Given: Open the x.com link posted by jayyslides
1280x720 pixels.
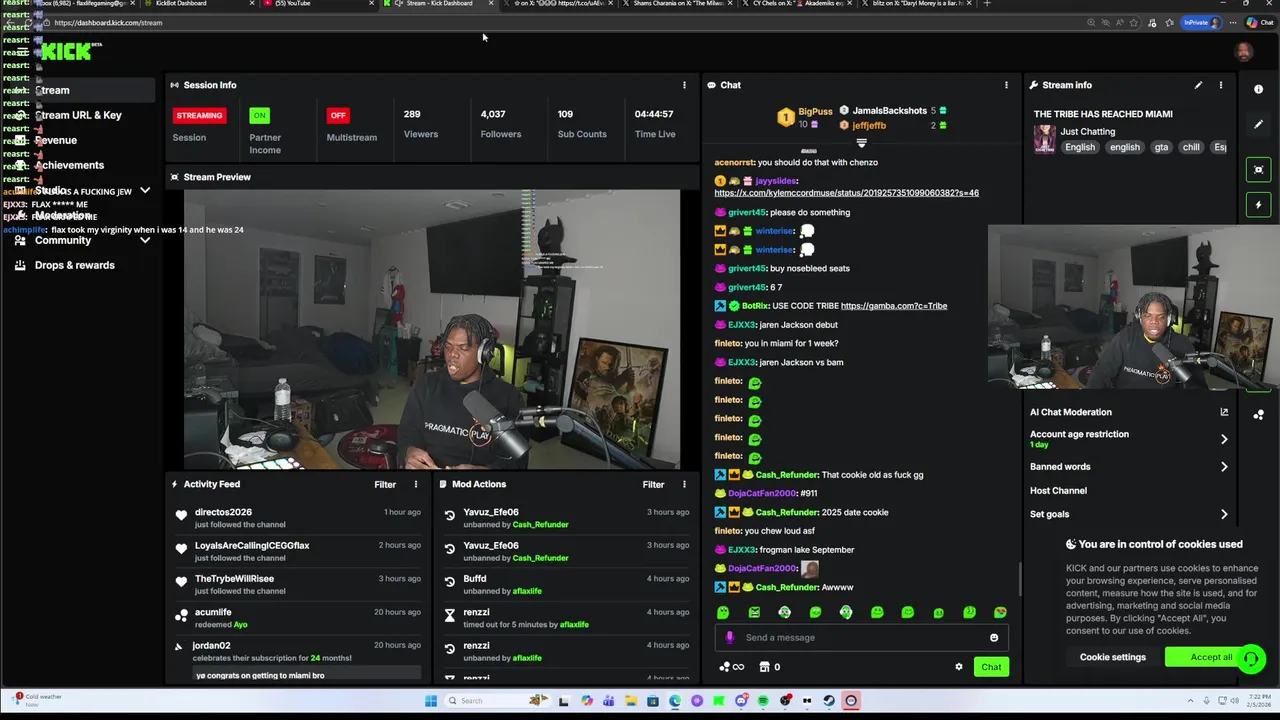Looking at the screenshot, I should 846,193.
